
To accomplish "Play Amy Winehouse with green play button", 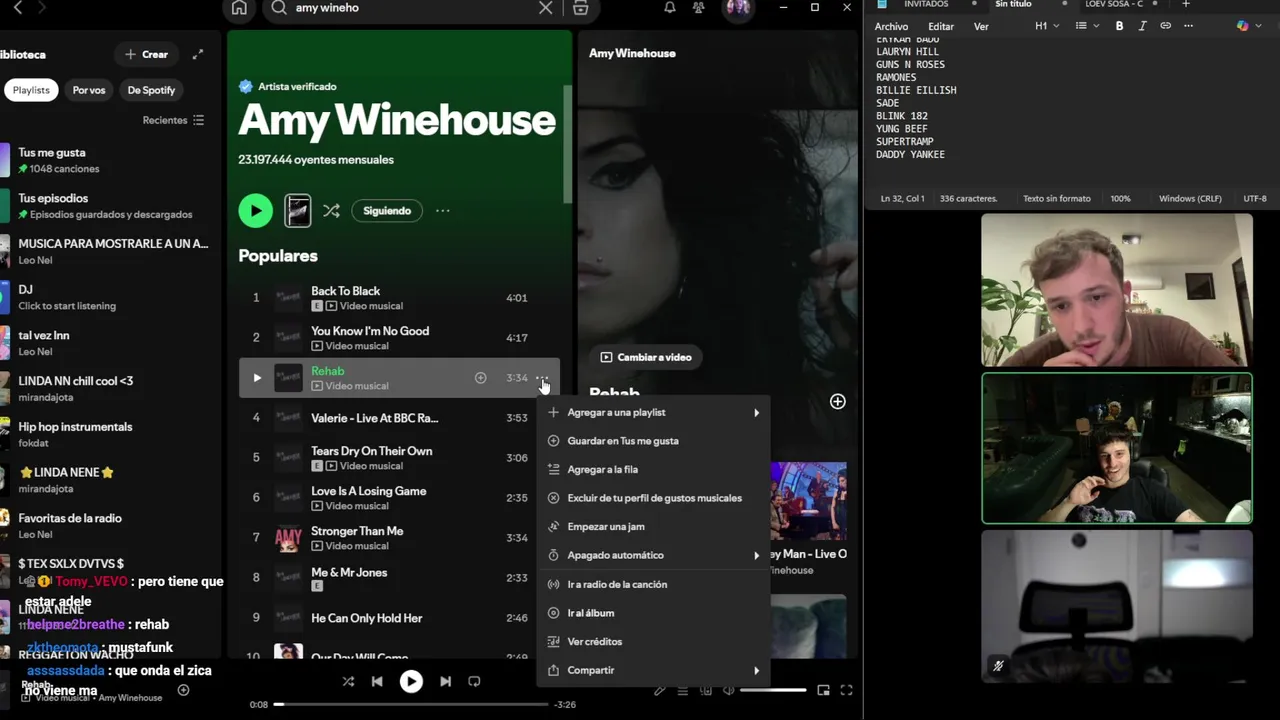I will click(x=255, y=210).
